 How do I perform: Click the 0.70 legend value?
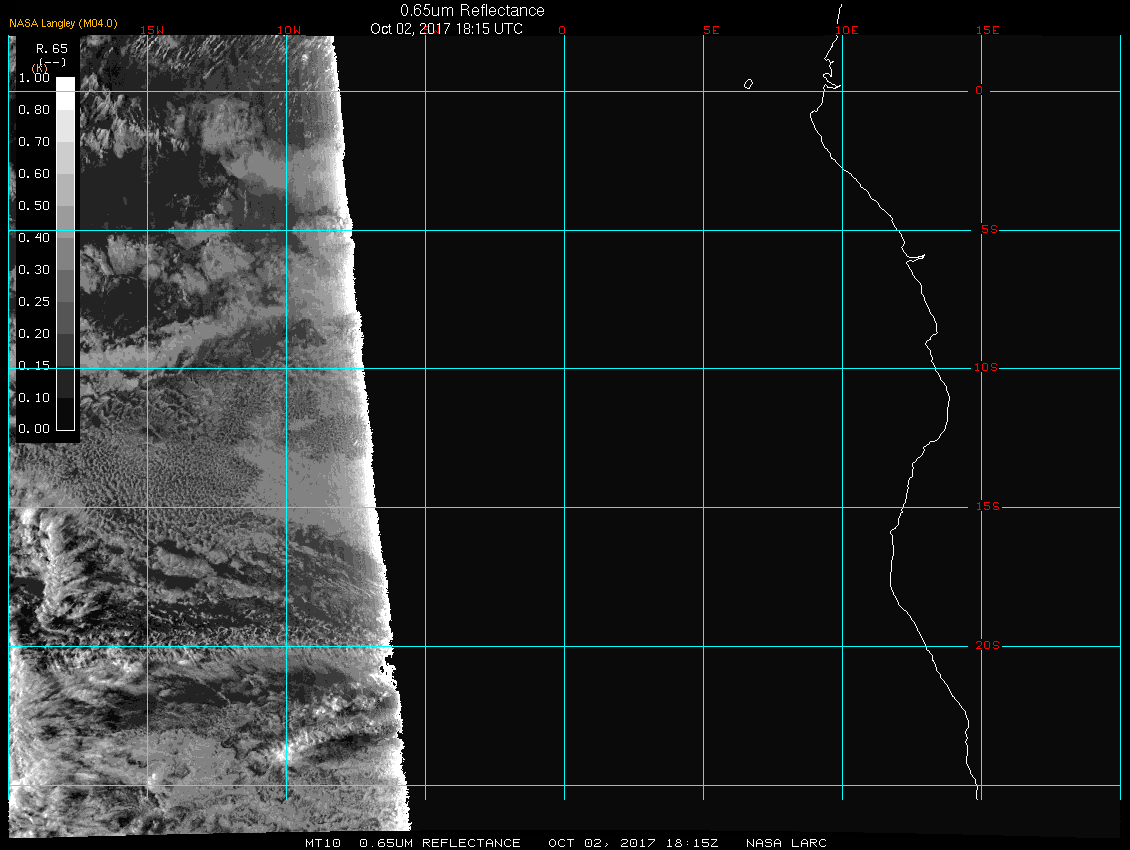[x=34, y=141]
